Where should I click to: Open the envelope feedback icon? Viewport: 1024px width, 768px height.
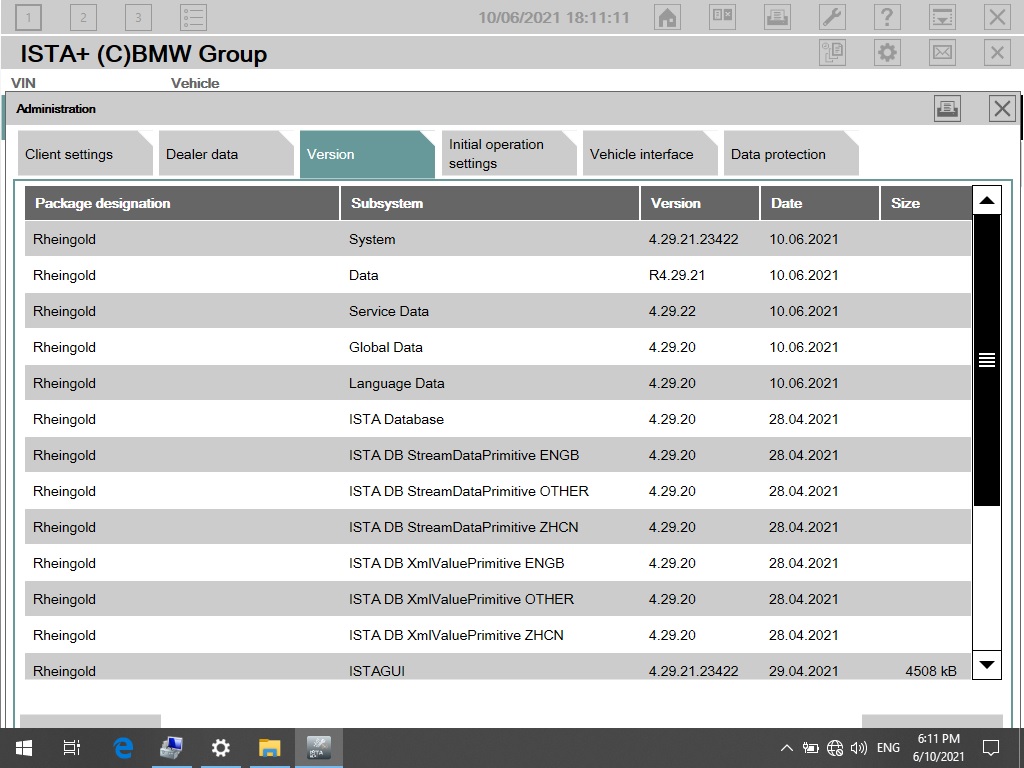[942, 52]
